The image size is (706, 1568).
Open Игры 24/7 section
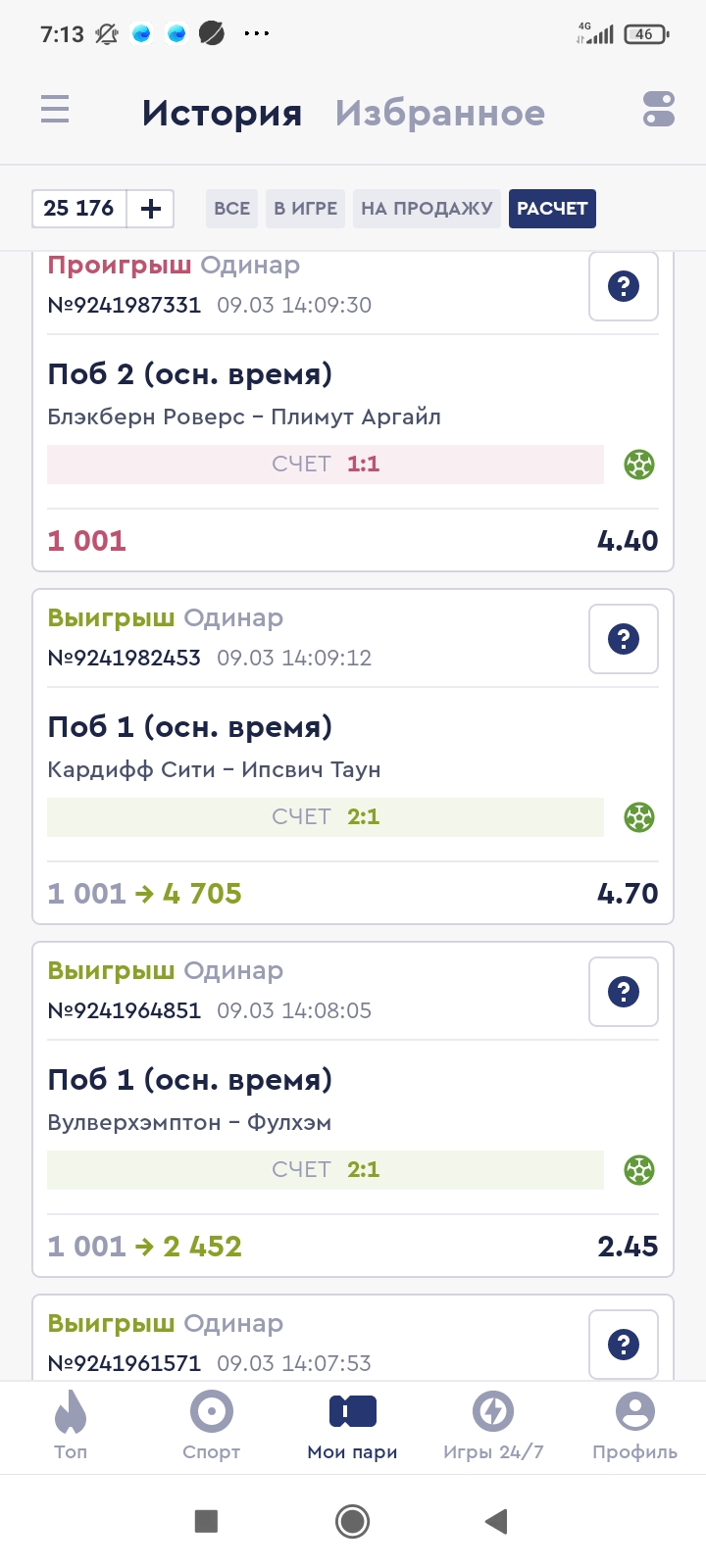493,1426
